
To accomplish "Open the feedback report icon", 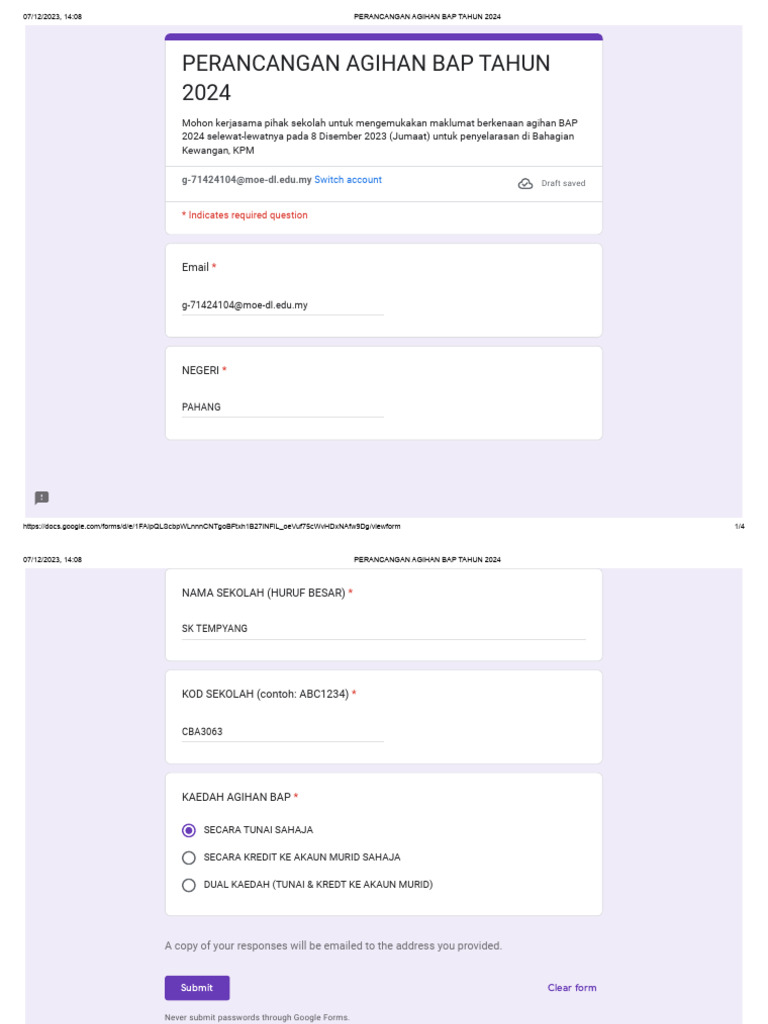I will 42,498.
